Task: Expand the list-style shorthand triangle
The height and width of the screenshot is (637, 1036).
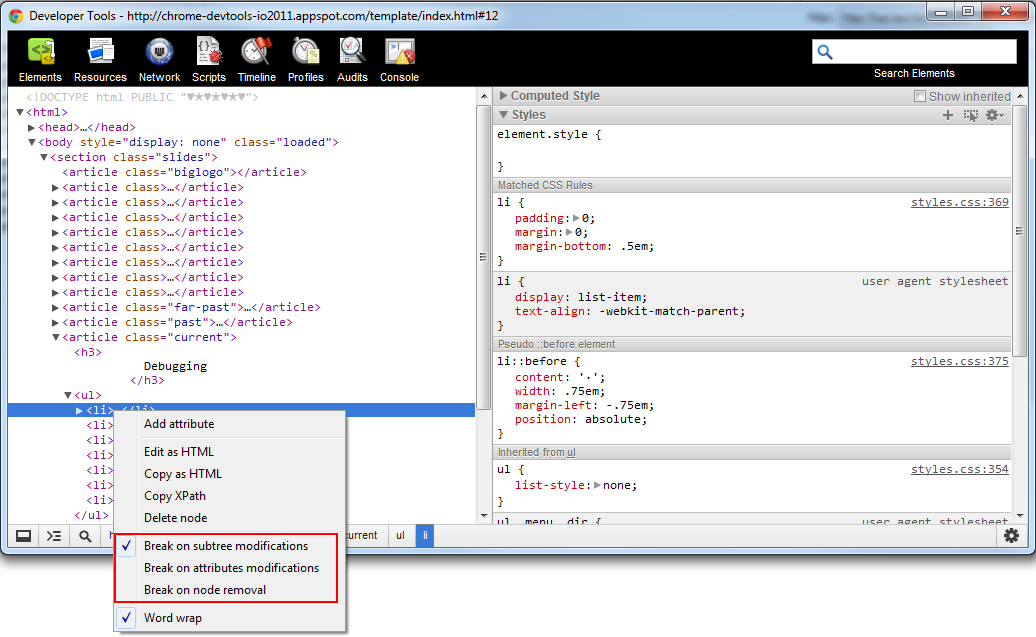Action: [x=597, y=485]
